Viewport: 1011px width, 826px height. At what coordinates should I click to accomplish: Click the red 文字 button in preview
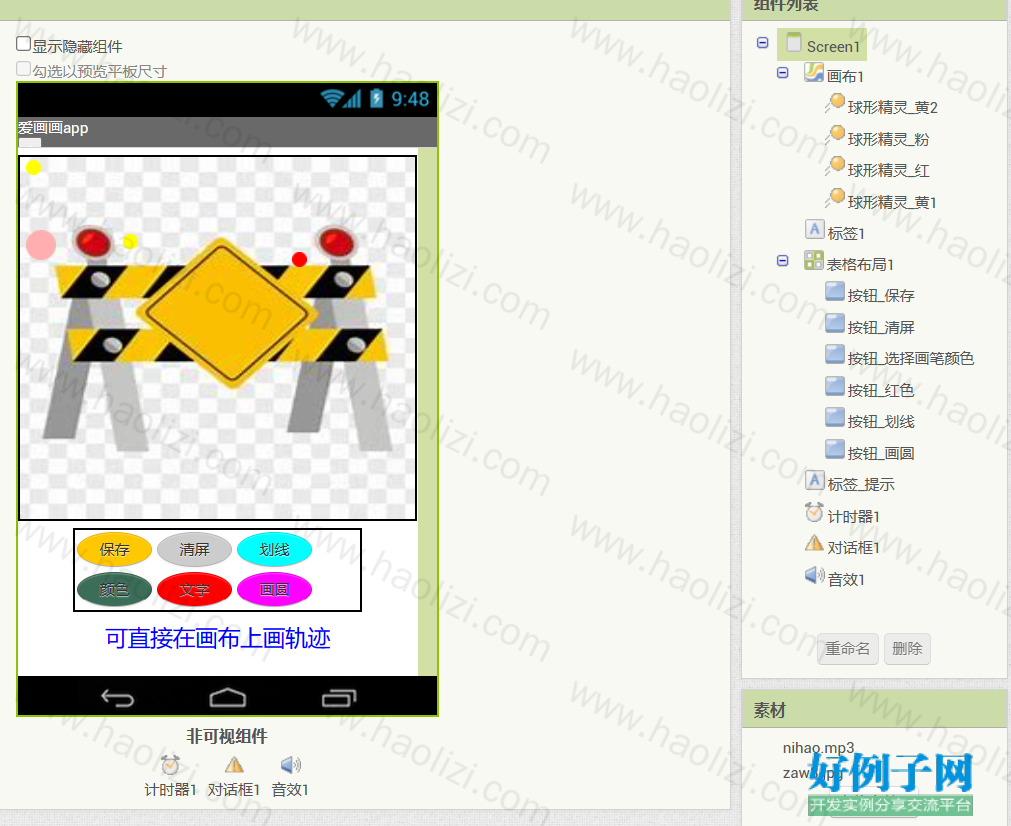(x=194, y=589)
